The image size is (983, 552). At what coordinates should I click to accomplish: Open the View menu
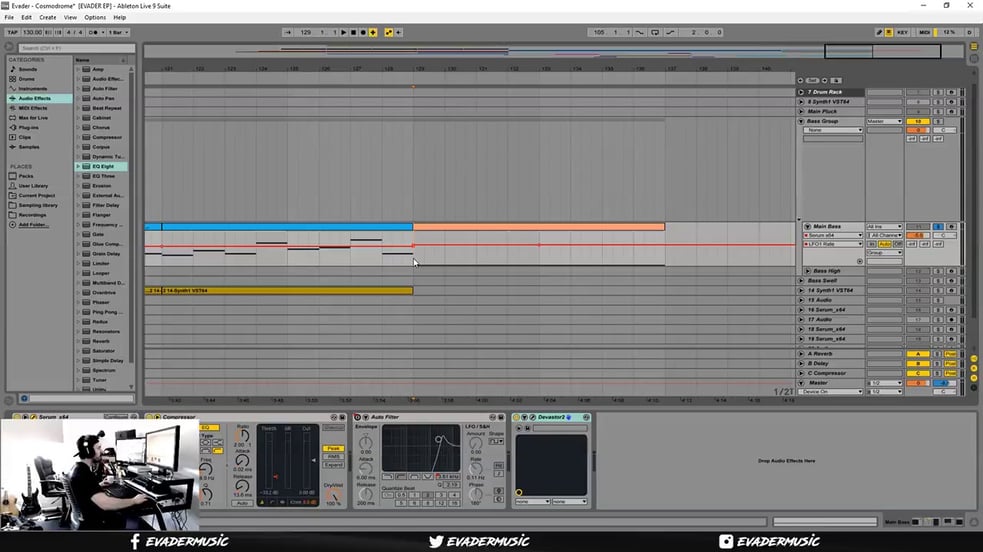pyautogui.click(x=70, y=18)
